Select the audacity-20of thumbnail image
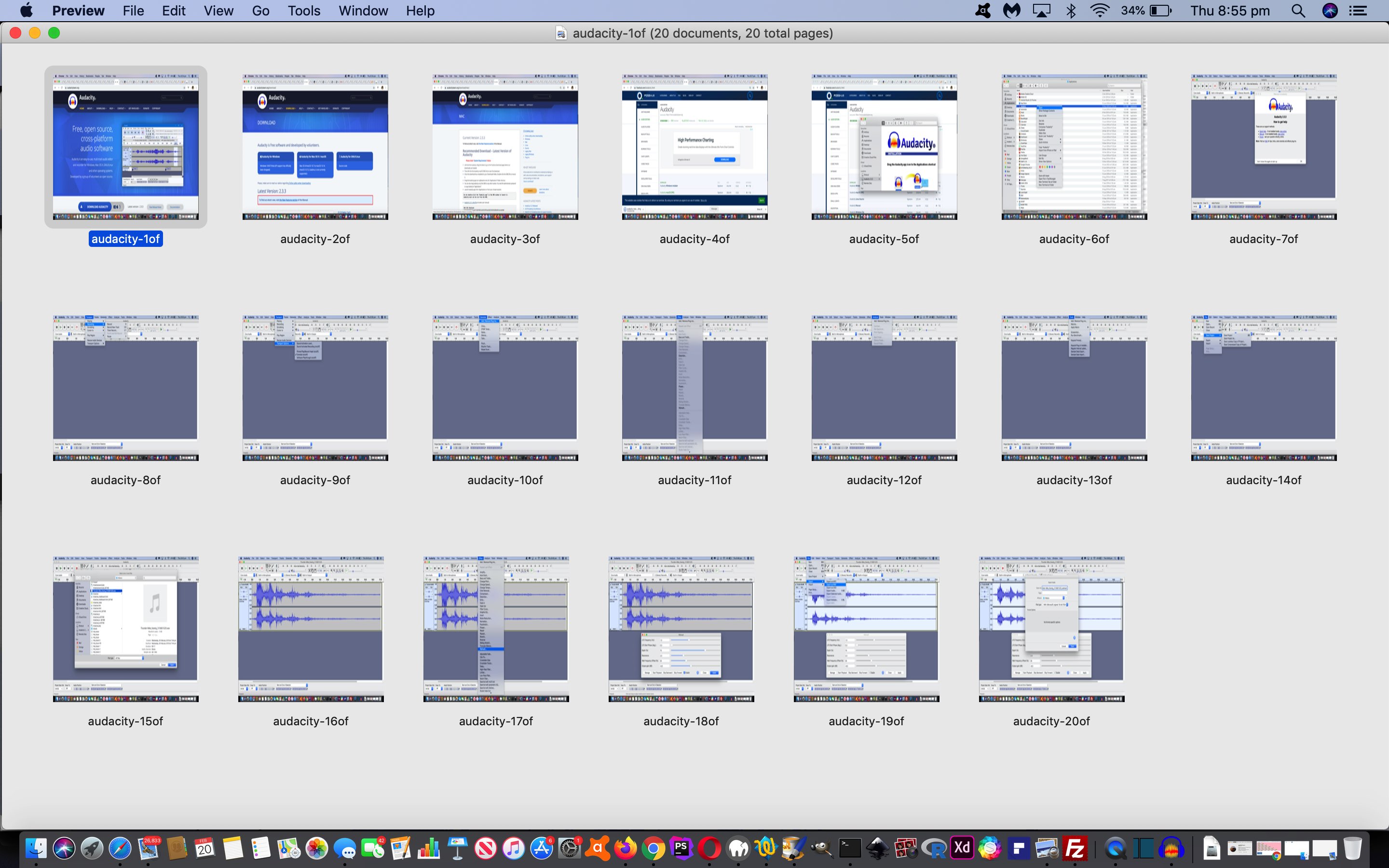1389x868 pixels. 1051,629
